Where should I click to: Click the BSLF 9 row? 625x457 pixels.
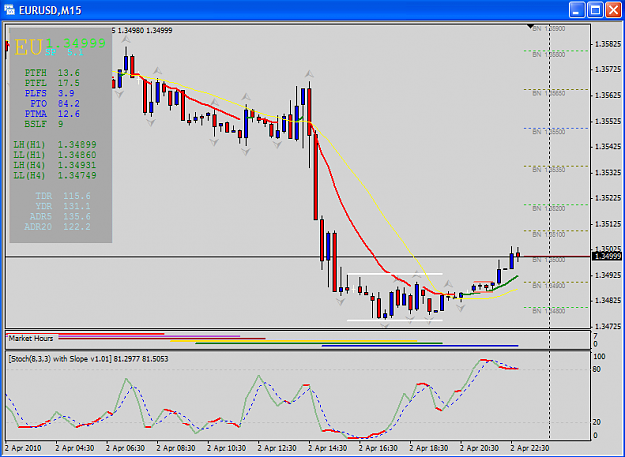click(x=44, y=124)
